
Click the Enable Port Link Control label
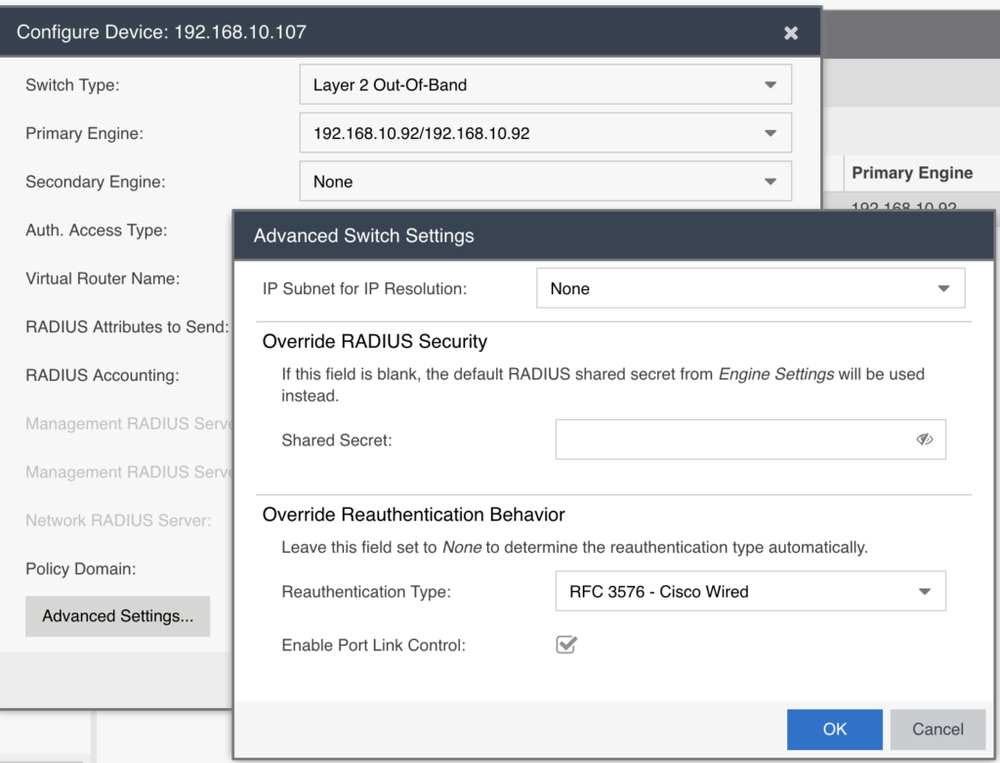374,645
